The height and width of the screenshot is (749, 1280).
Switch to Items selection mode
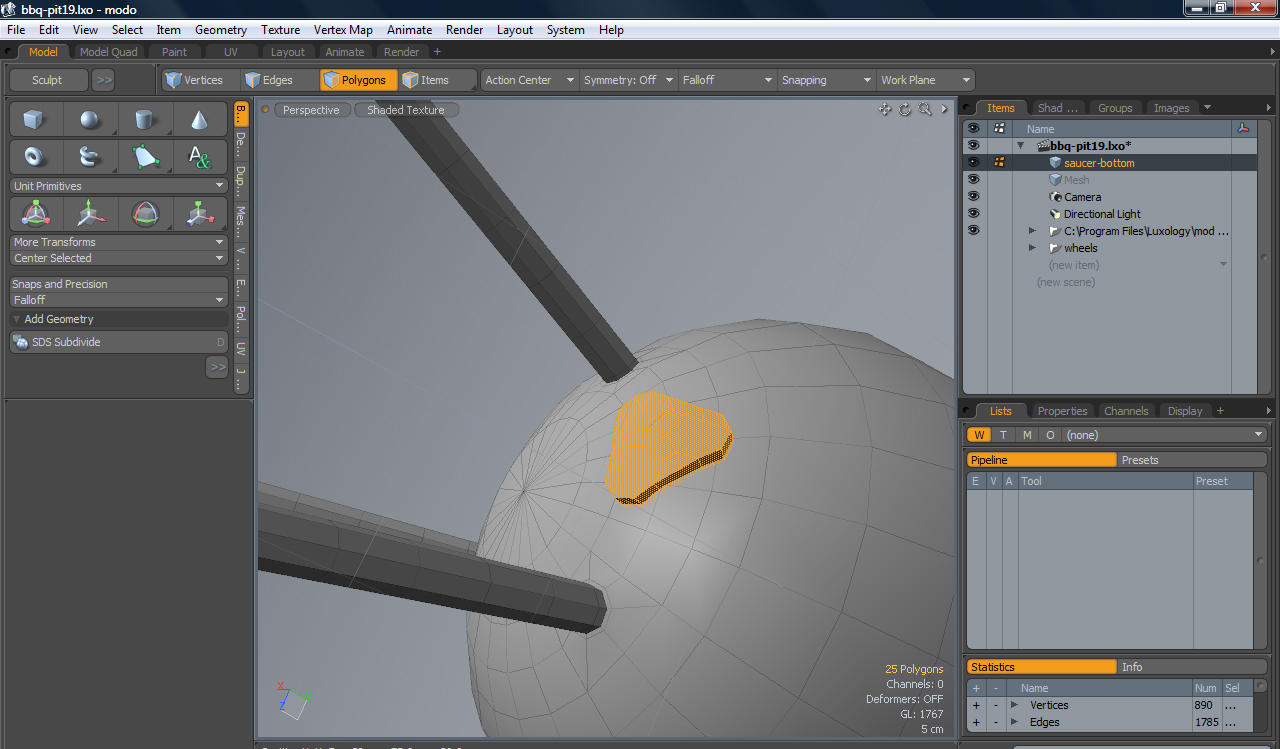click(x=437, y=80)
